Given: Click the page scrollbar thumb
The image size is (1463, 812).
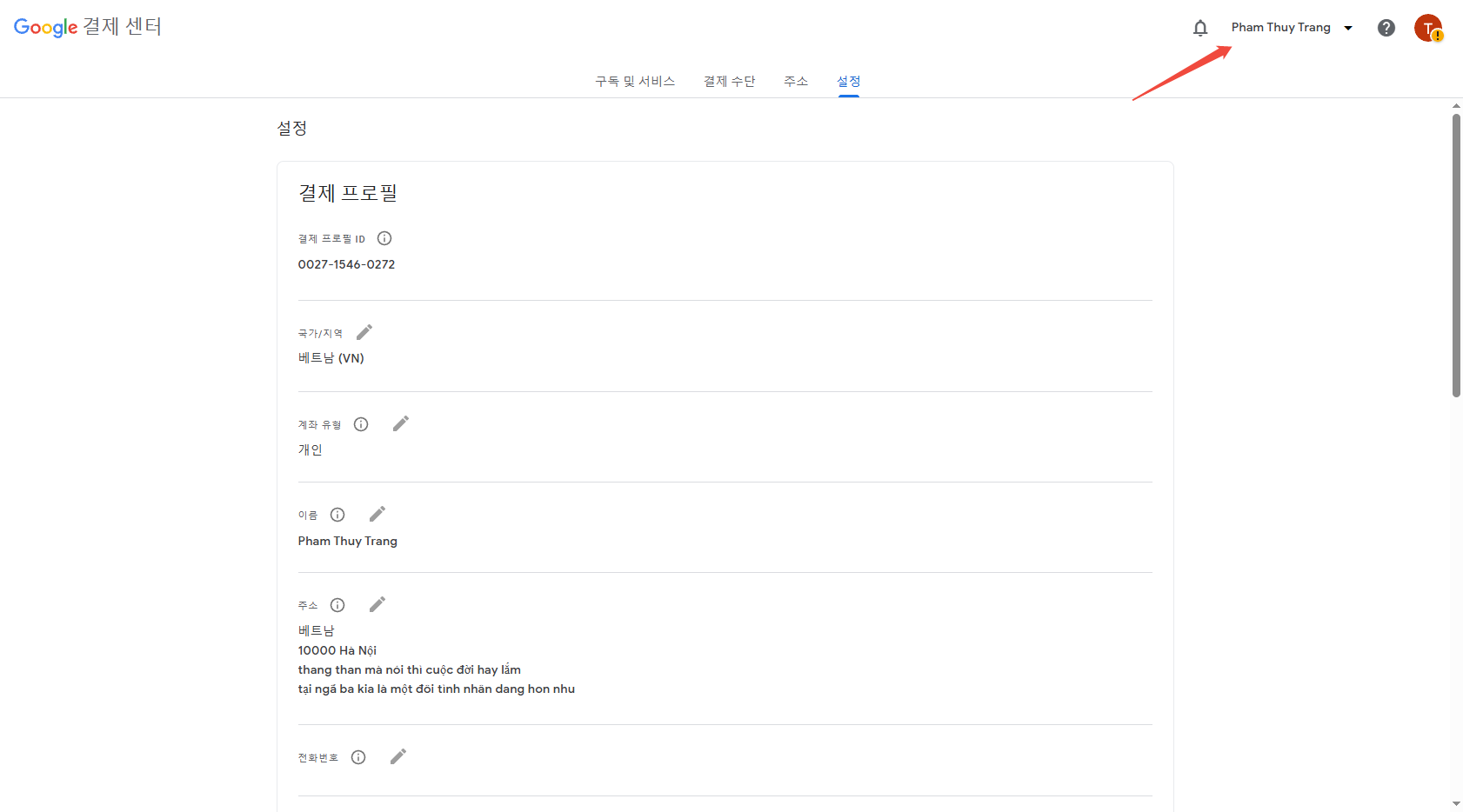Looking at the screenshot, I should (x=1456, y=255).
